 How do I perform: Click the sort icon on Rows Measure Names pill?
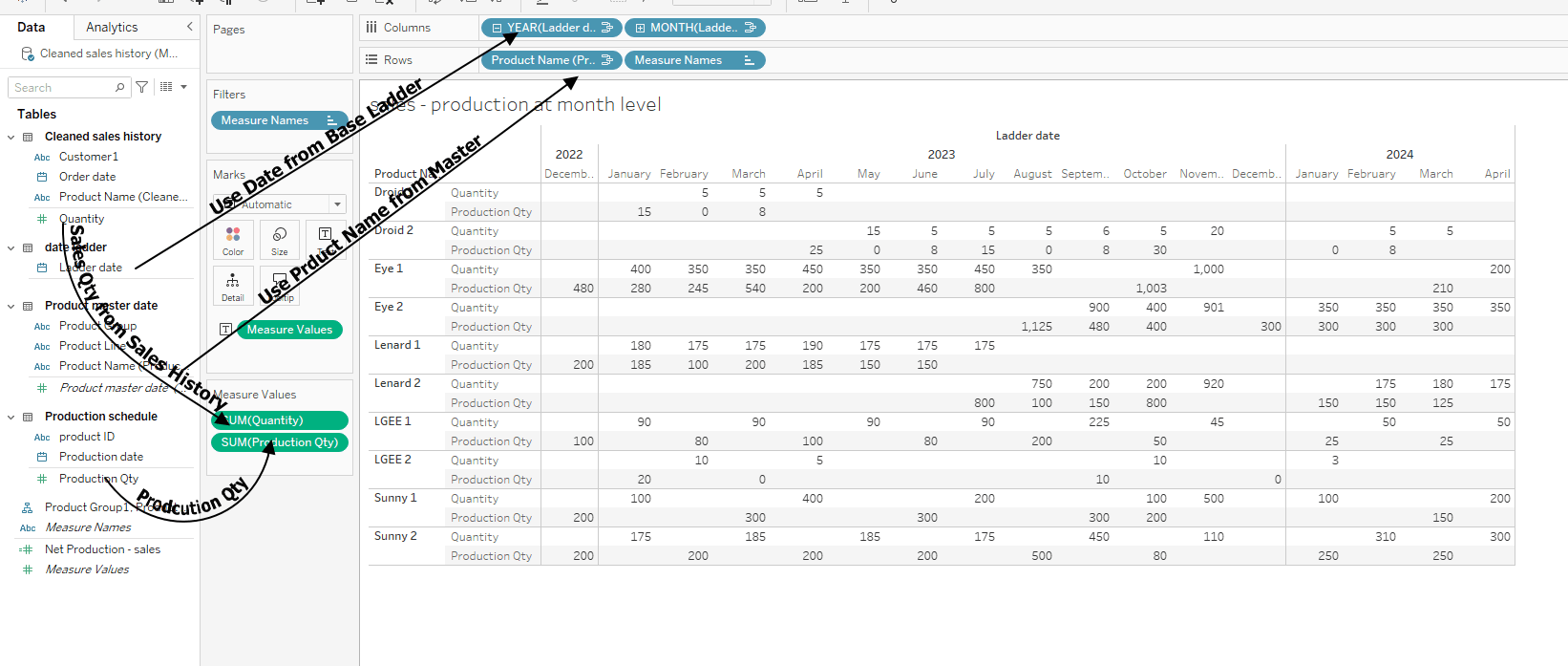(x=749, y=60)
